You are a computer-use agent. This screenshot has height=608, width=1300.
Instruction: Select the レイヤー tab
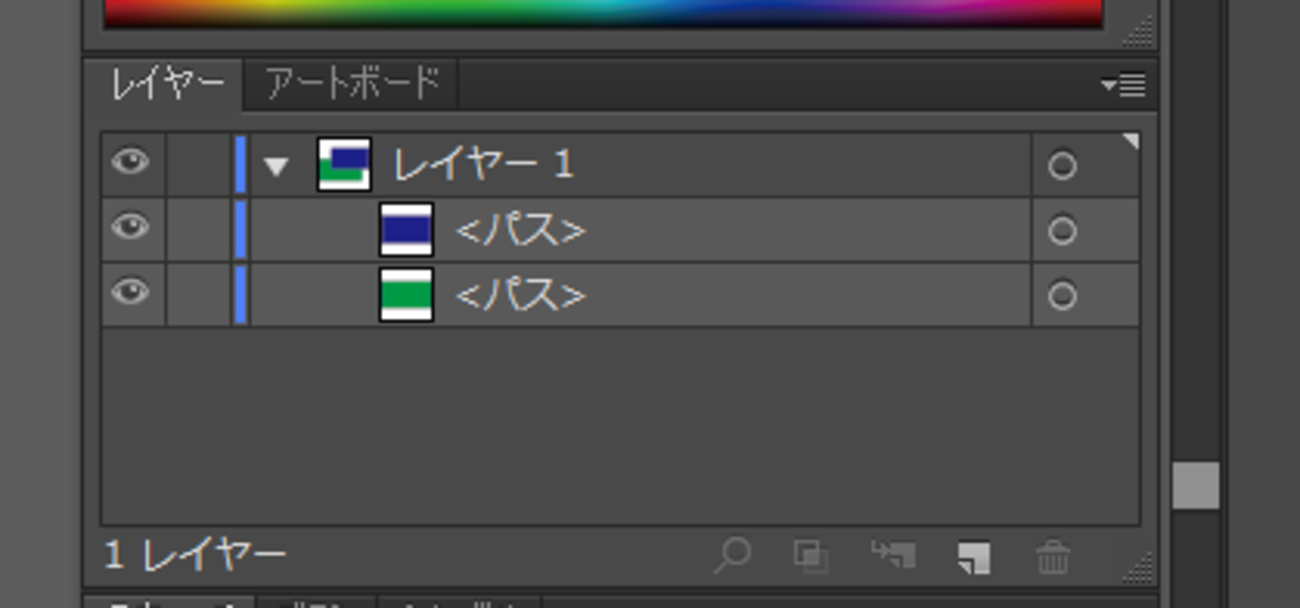[166, 84]
